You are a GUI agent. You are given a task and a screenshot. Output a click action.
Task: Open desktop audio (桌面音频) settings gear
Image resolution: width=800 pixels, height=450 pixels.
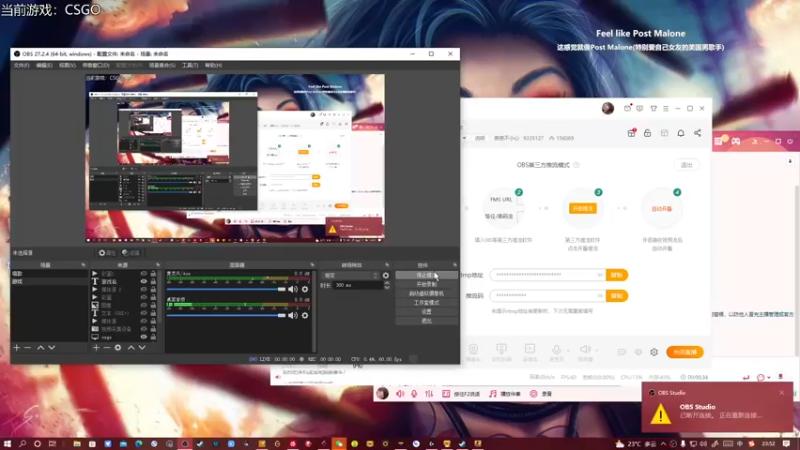point(305,315)
